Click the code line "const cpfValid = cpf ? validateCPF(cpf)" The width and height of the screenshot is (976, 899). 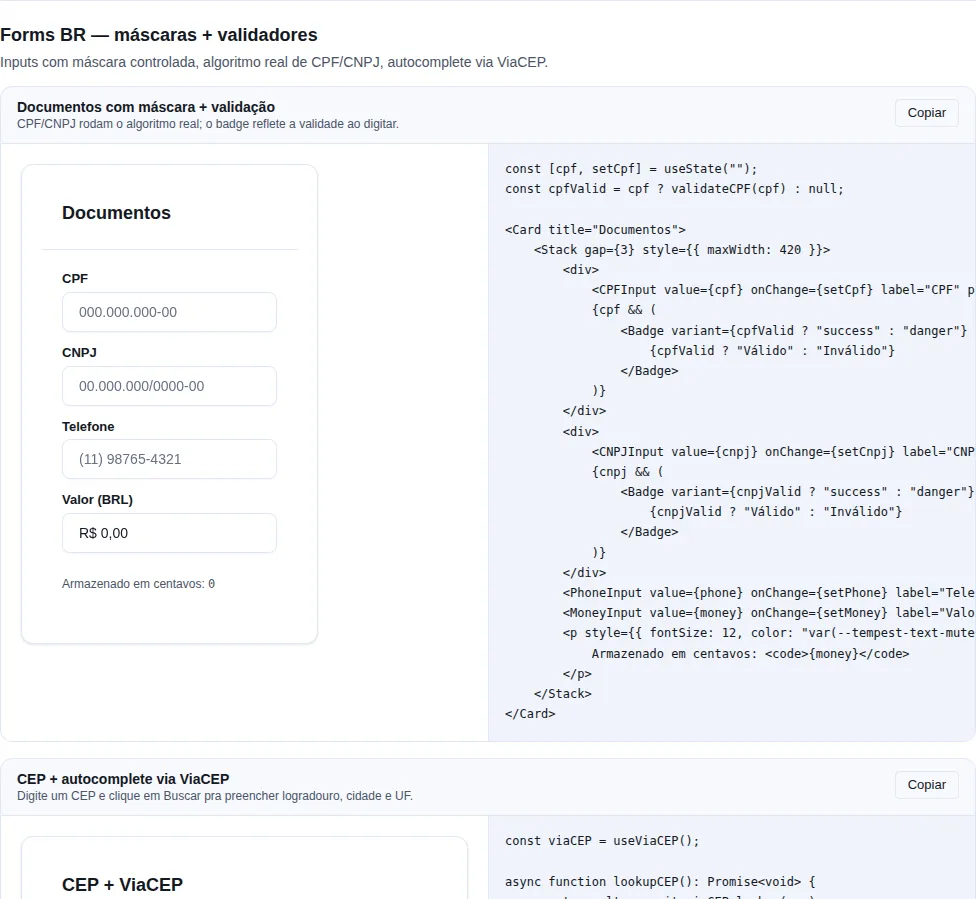(674, 189)
